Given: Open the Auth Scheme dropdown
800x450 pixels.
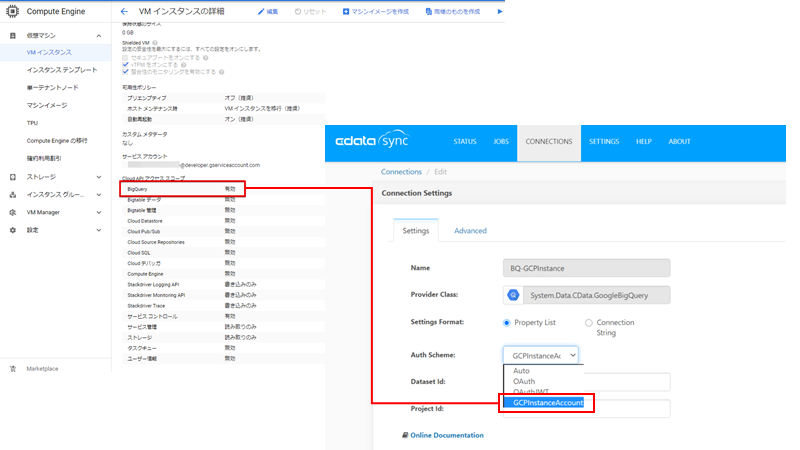Looking at the screenshot, I should pos(540,355).
